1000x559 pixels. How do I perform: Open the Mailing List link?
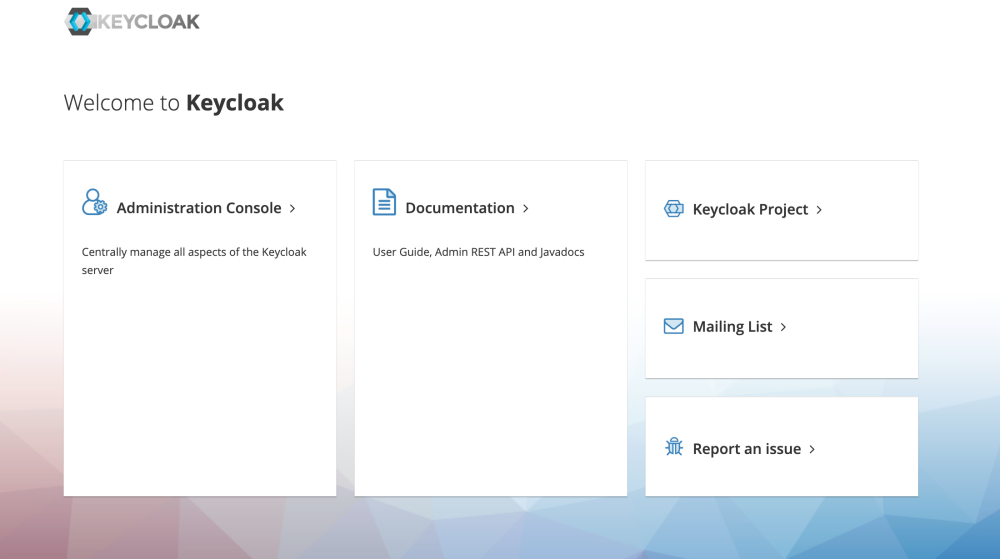click(x=732, y=326)
